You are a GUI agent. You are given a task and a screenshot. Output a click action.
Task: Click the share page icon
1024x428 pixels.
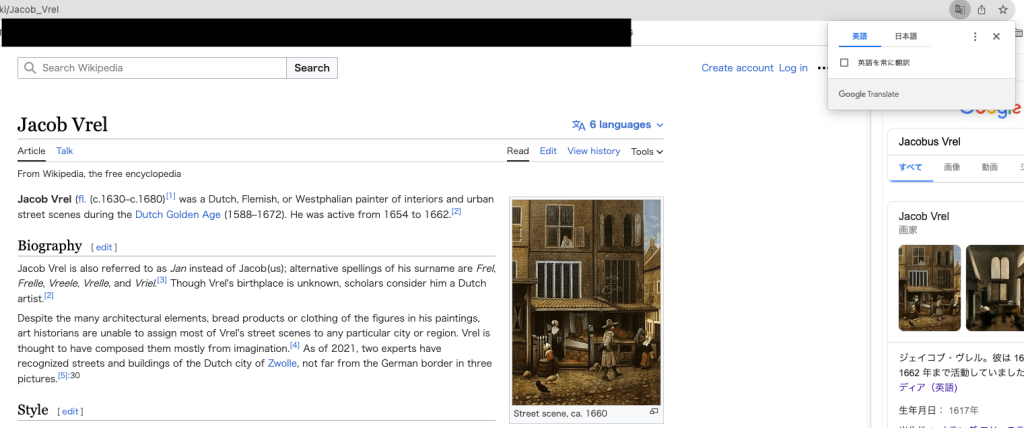[x=982, y=9]
